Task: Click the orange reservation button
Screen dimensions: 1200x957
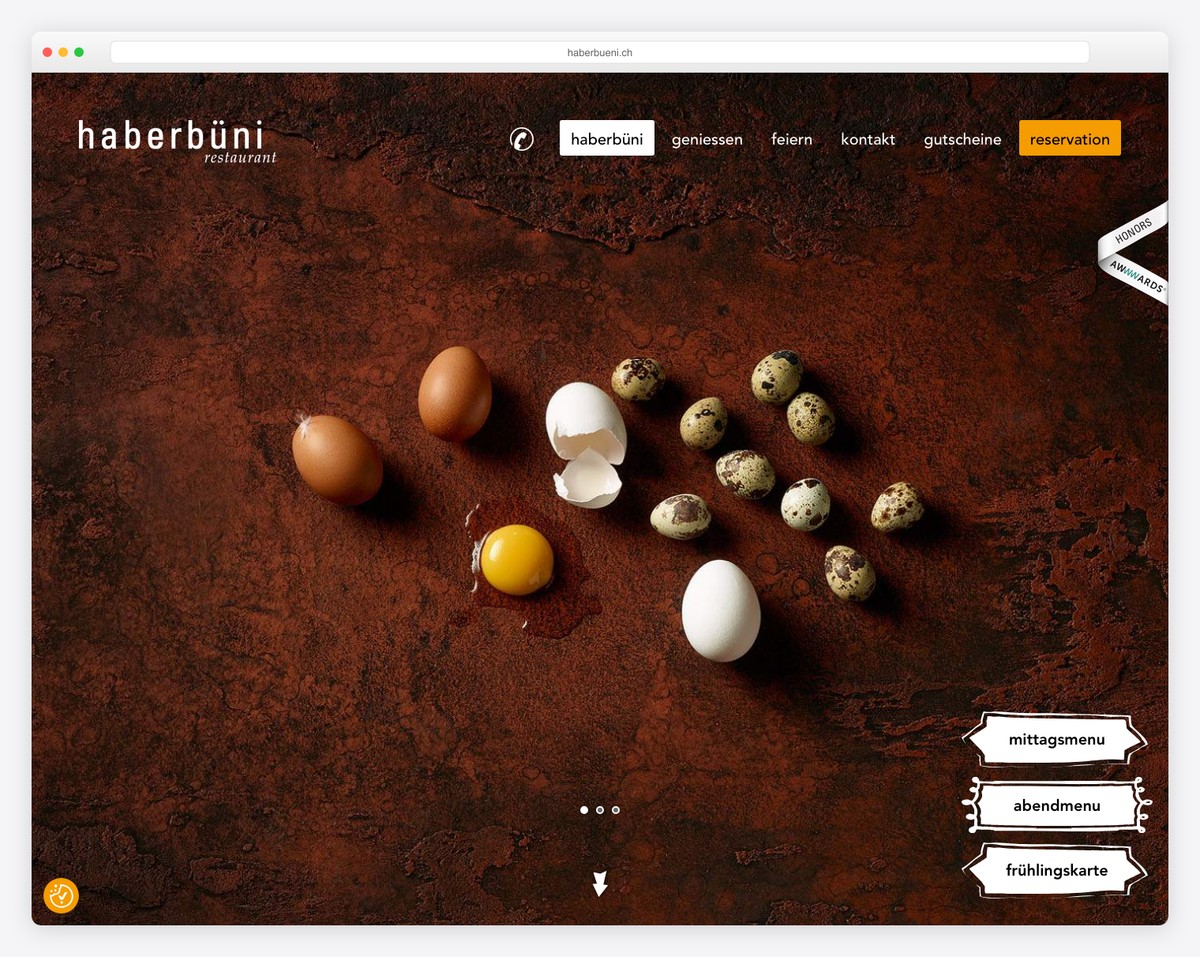Action: [x=1070, y=138]
